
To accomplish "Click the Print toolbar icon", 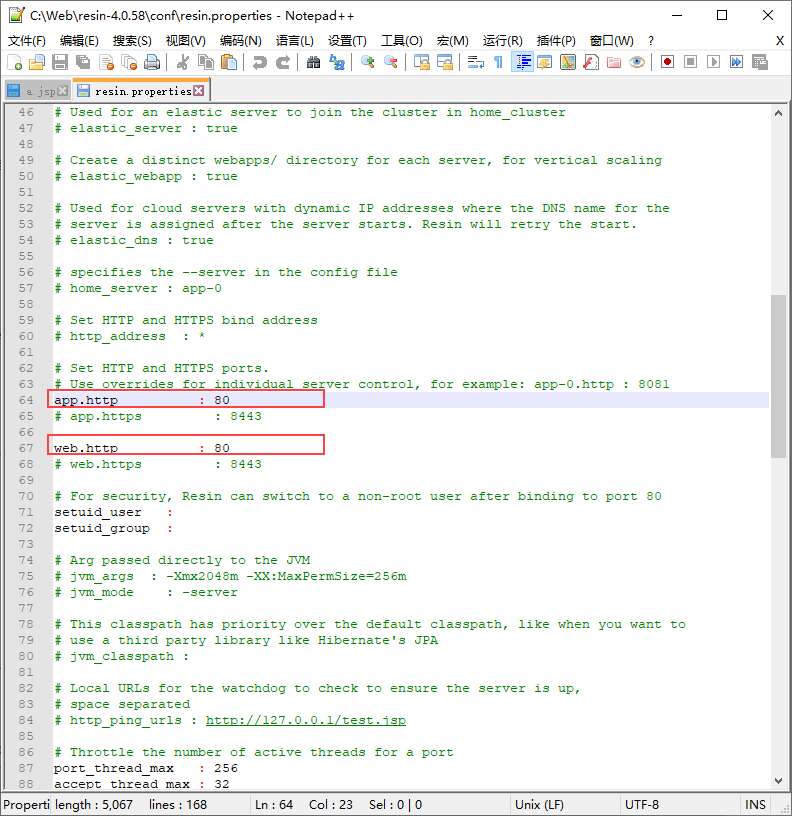I will [151, 62].
